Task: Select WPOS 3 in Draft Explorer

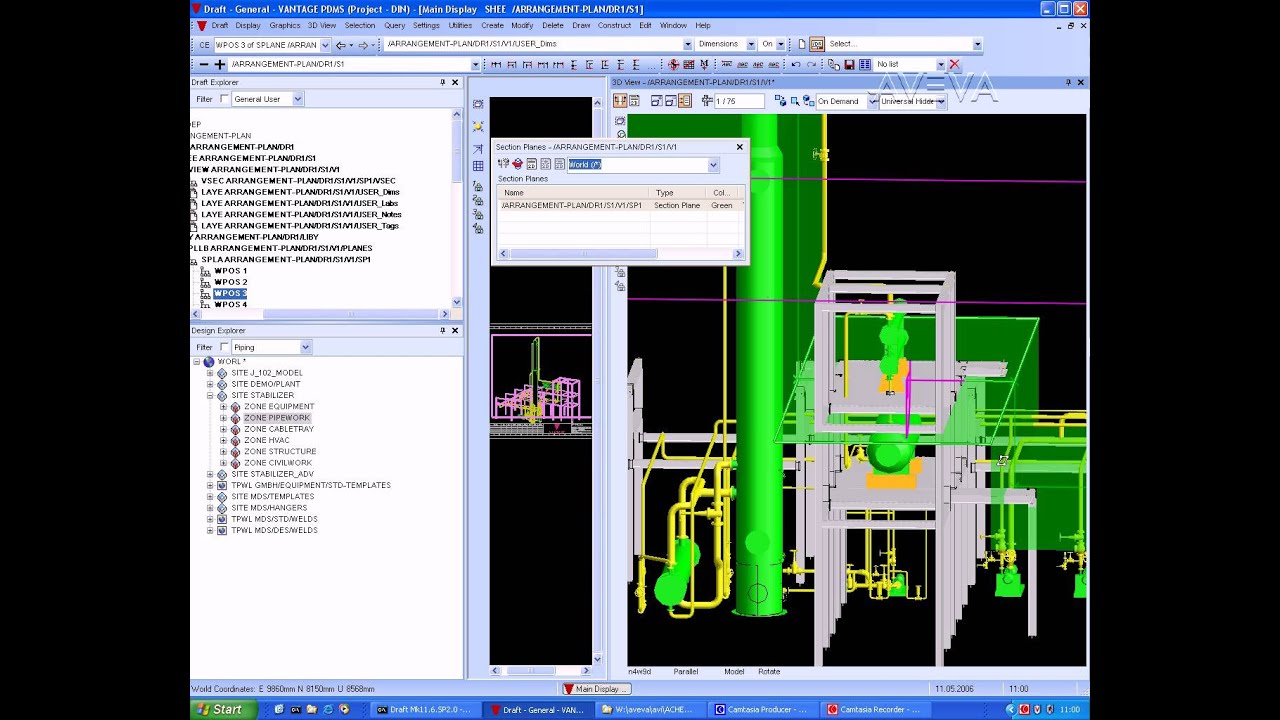Action: click(230, 293)
